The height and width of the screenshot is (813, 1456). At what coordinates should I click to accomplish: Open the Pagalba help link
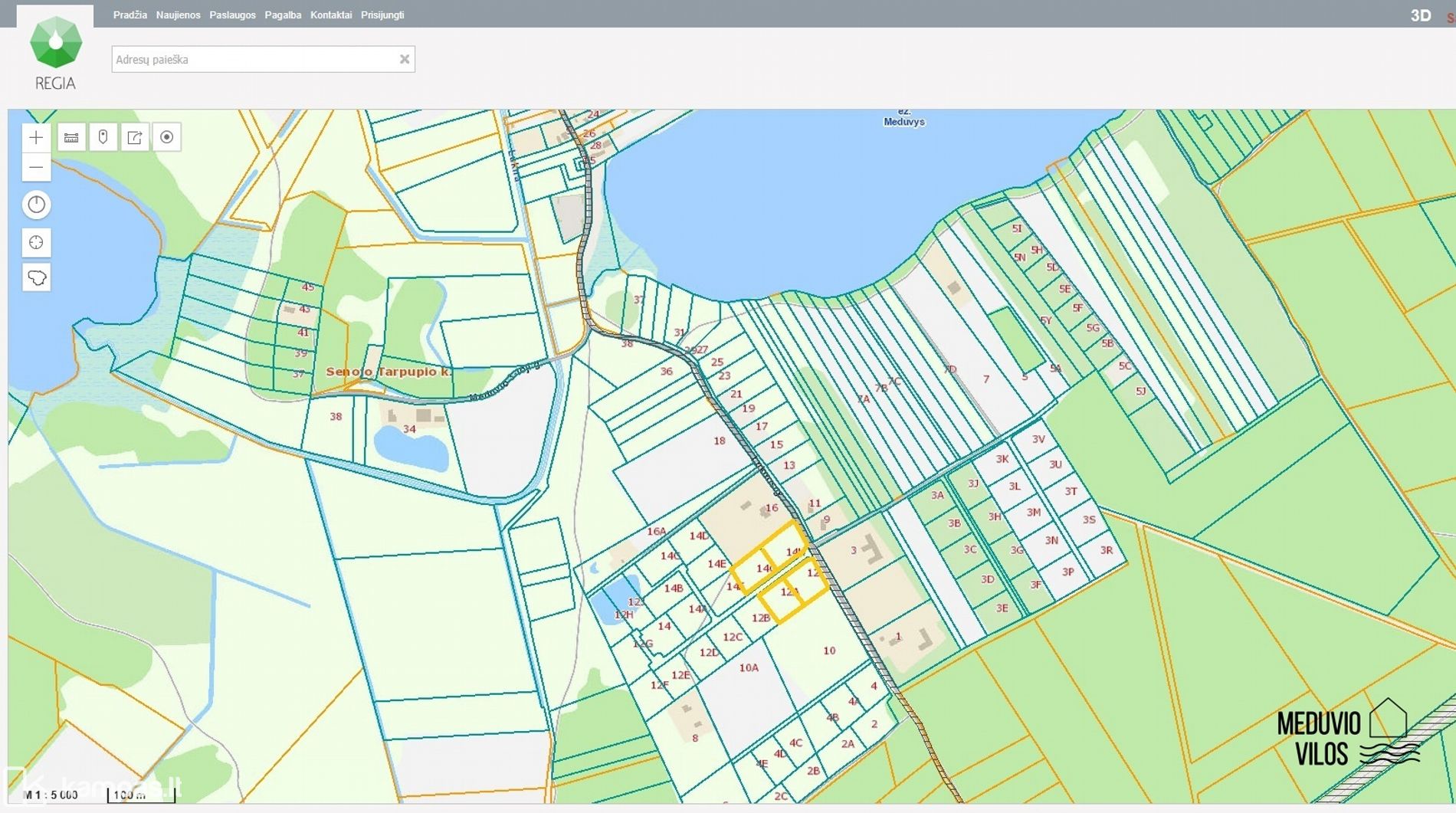tap(283, 15)
